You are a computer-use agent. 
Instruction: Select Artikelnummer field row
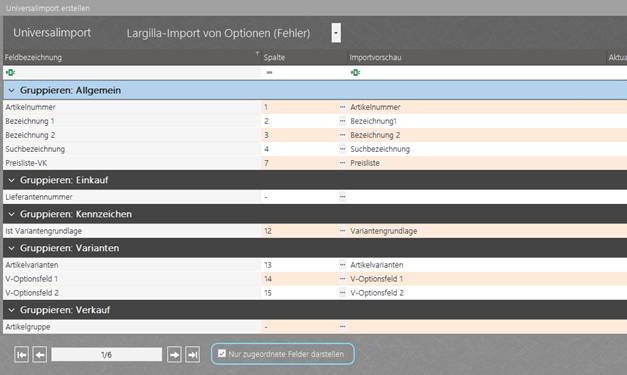[315, 107]
